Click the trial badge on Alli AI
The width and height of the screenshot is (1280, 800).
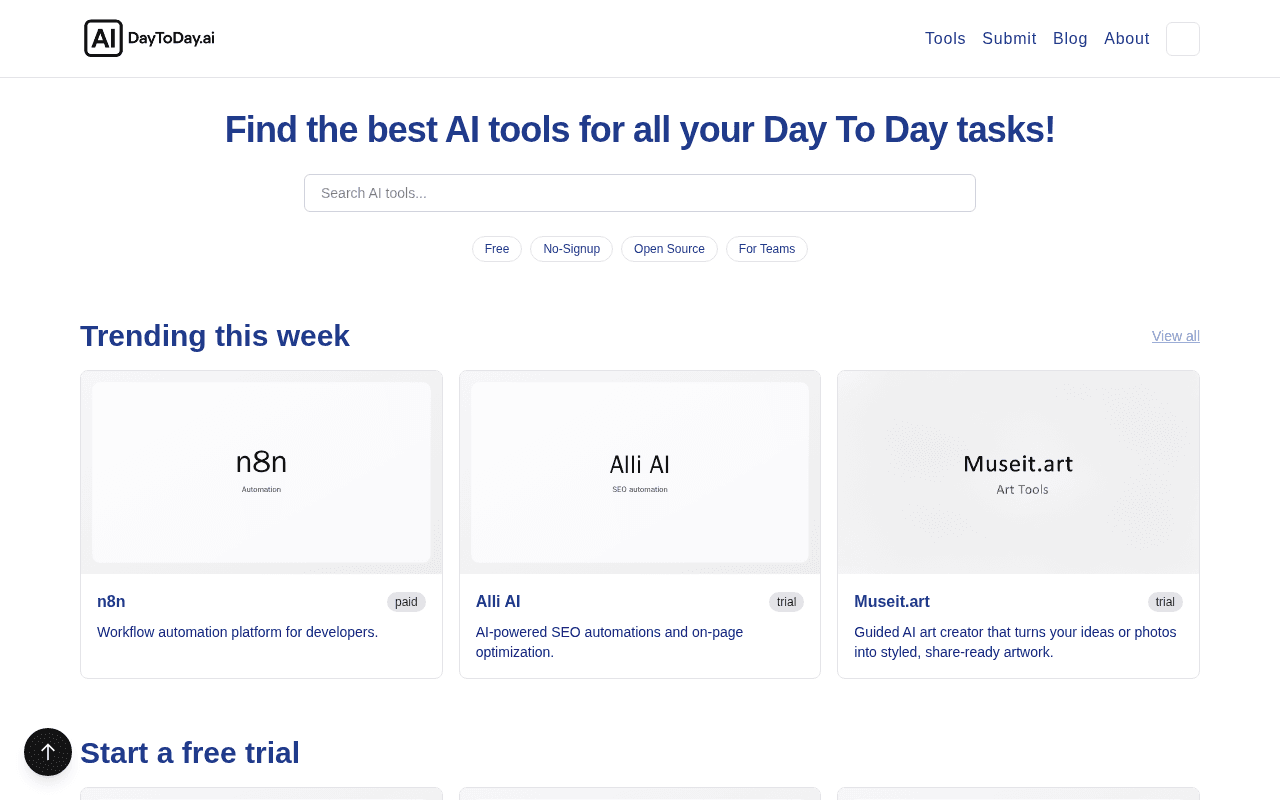click(786, 602)
